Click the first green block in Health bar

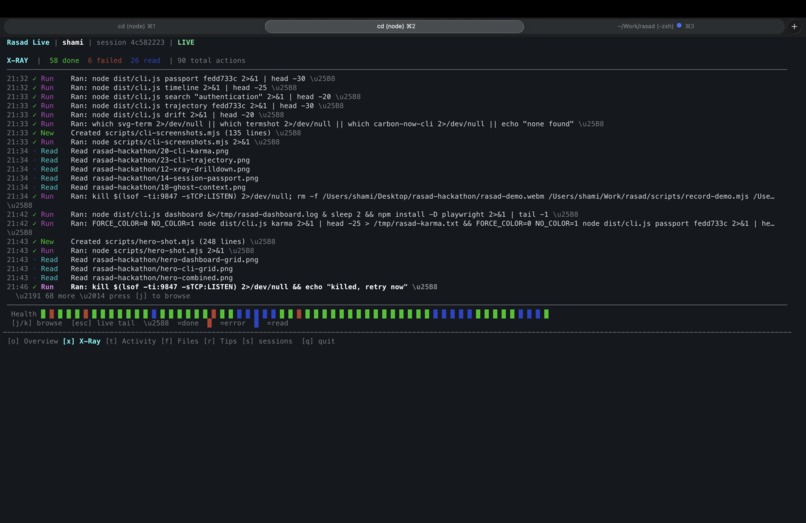tap(43, 314)
